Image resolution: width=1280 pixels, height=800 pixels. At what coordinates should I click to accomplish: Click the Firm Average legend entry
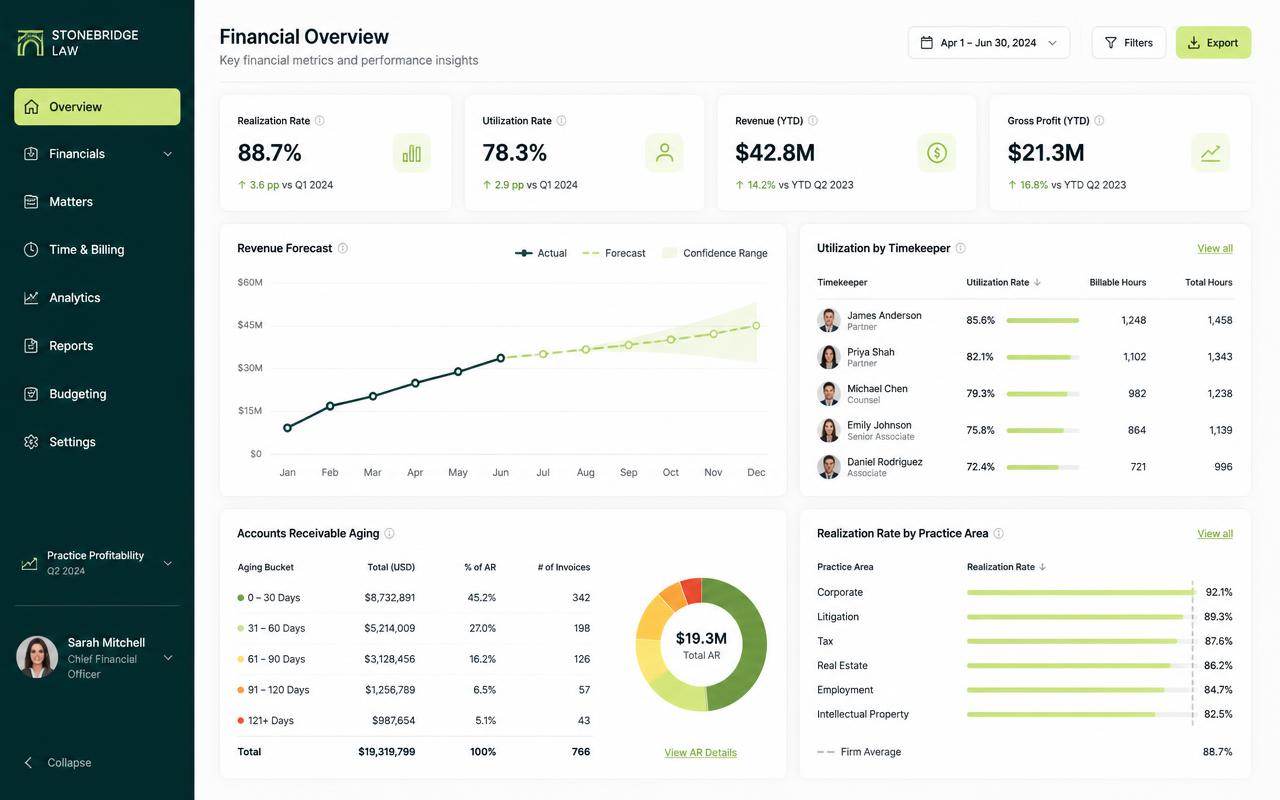(859, 752)
